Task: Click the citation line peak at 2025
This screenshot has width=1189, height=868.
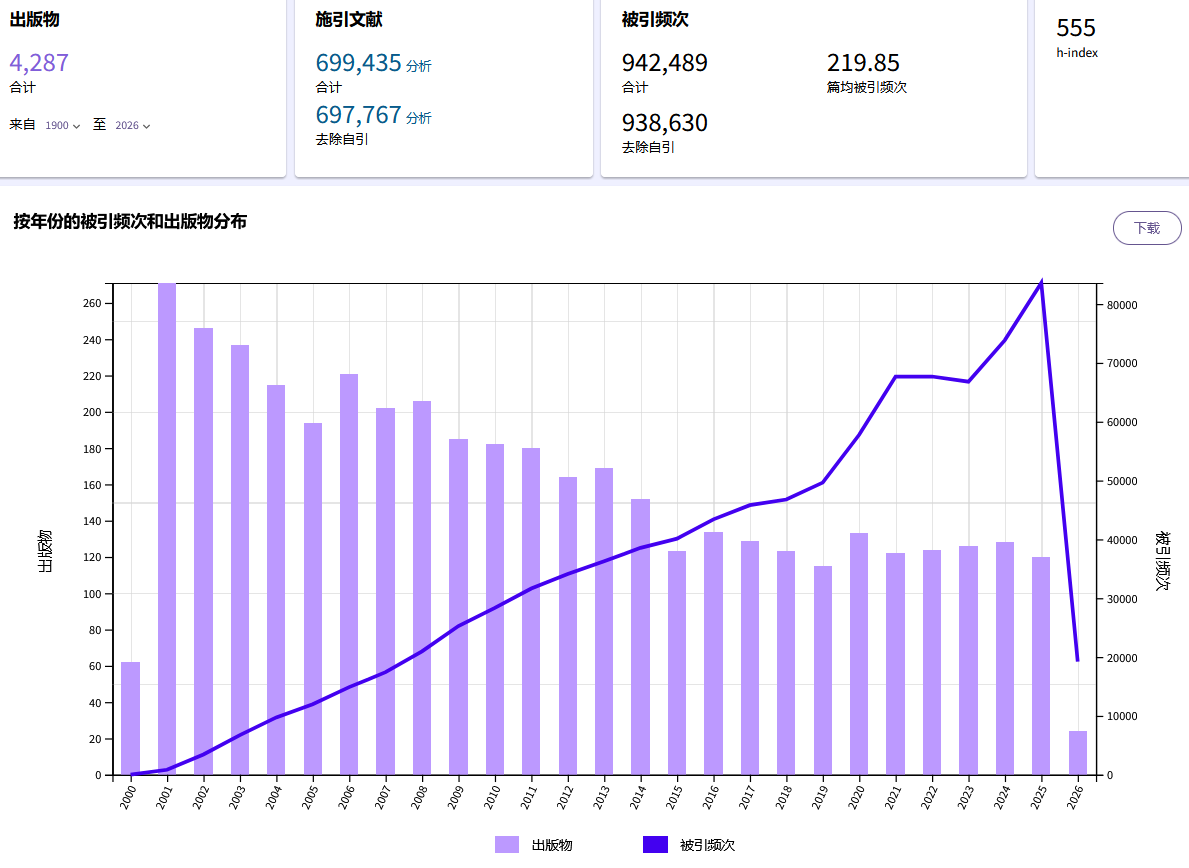Action: point(1041,283)
